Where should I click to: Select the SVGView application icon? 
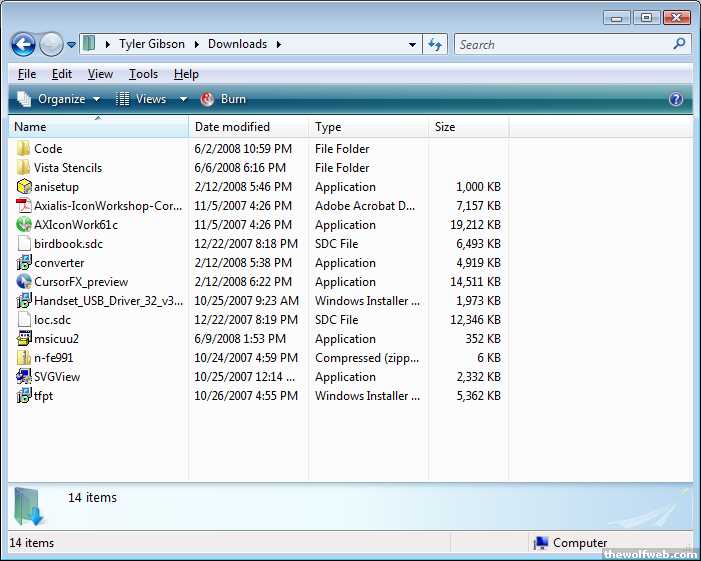coord(24,377)
